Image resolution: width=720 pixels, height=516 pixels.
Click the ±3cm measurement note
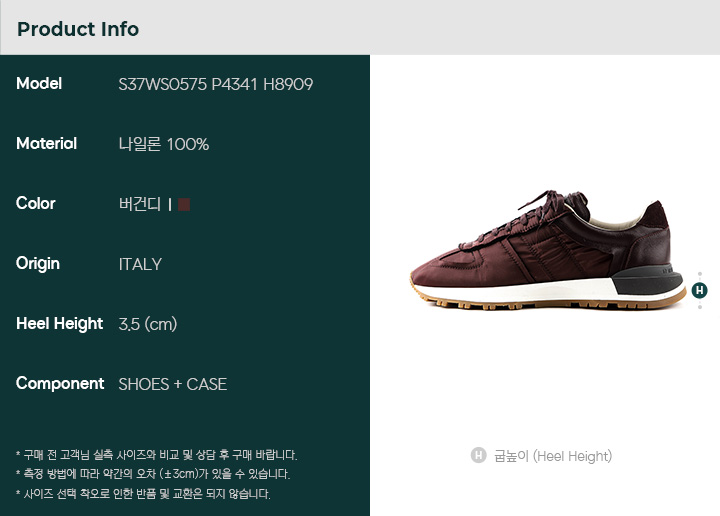click(153, 474)
